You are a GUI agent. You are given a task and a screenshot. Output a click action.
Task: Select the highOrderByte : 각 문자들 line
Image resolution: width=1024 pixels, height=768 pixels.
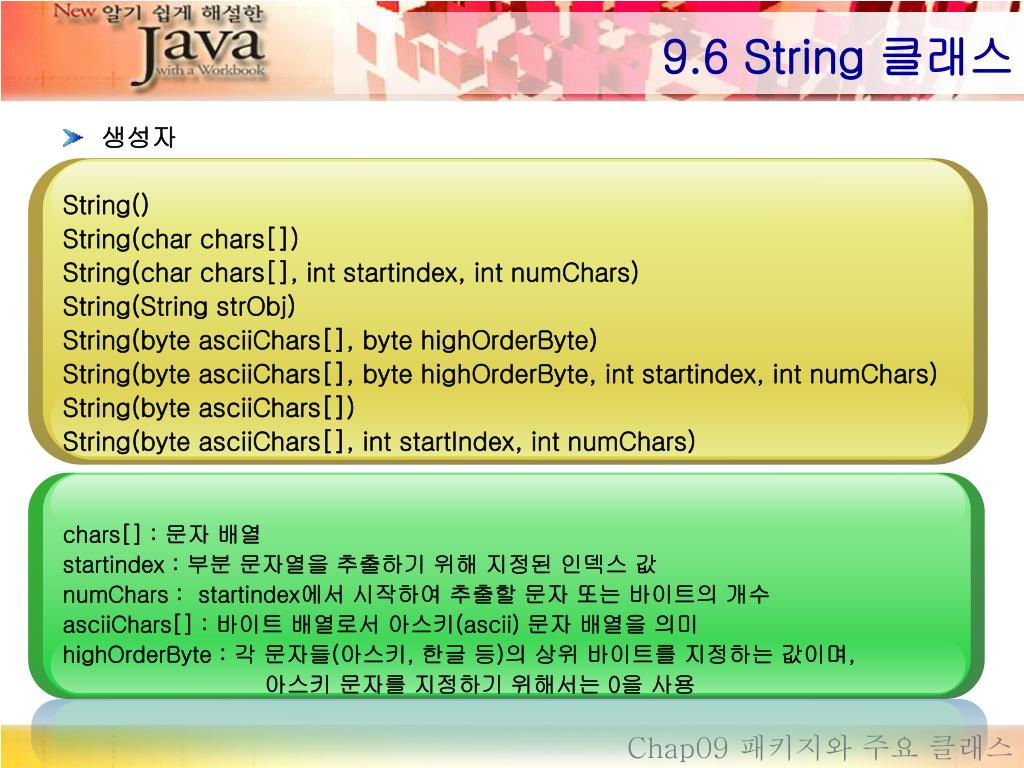click(458, 654)
